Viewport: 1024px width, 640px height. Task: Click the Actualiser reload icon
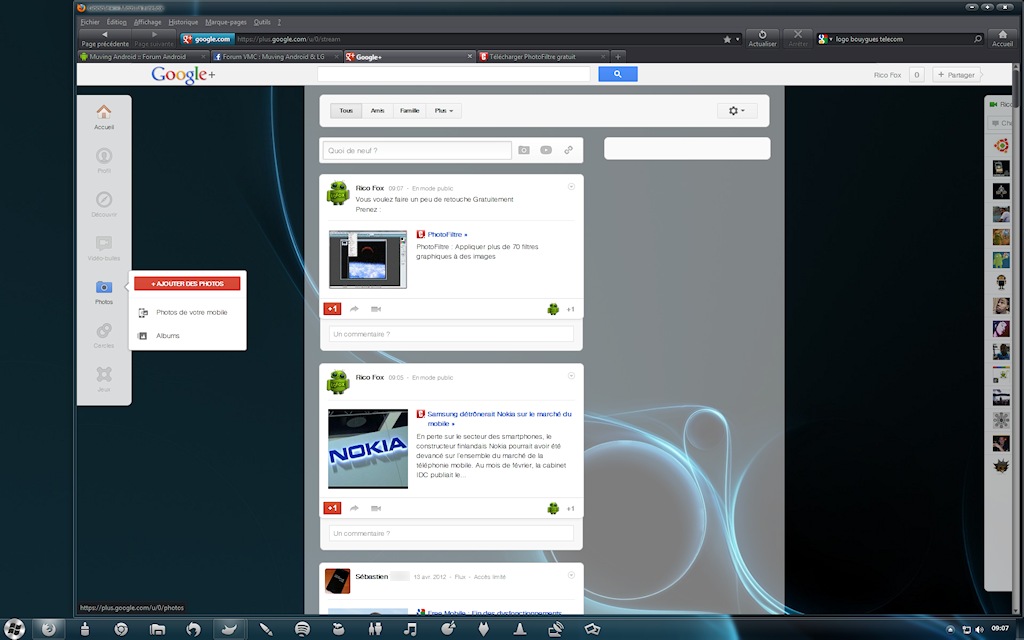pyautogui.click(x=762, y=35)
